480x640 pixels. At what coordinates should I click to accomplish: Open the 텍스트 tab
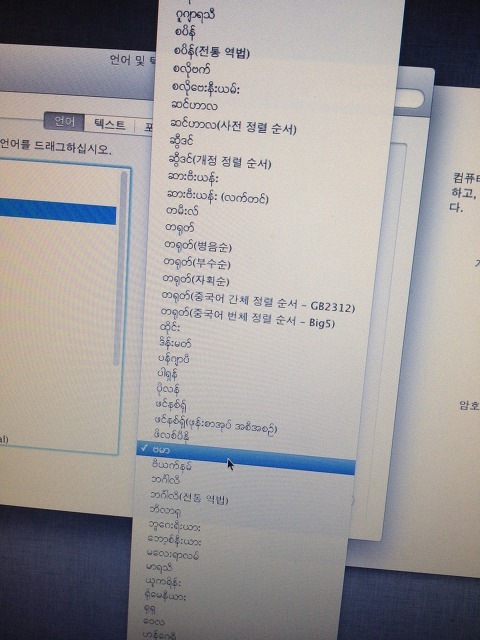click(x=109, y=124)
